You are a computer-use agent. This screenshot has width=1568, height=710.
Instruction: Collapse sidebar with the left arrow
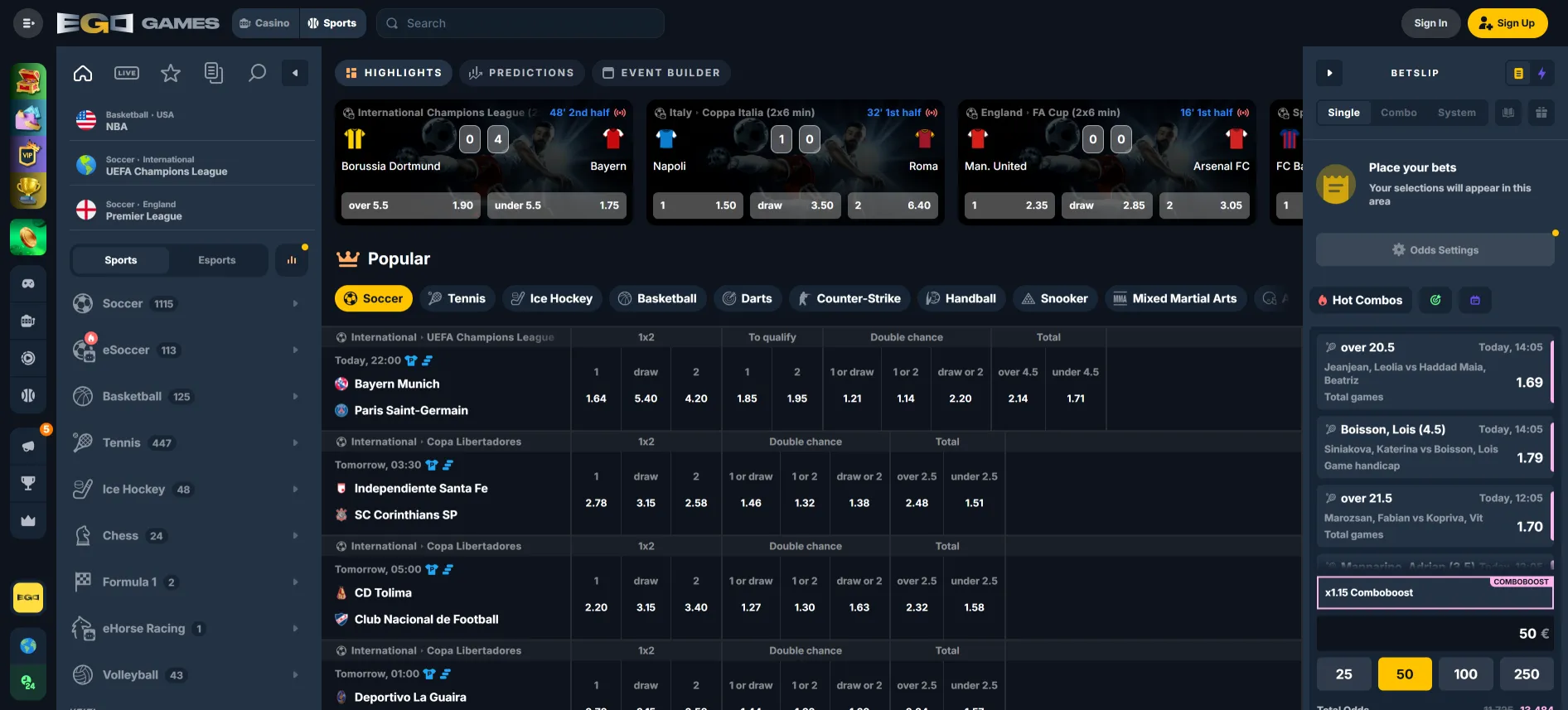[x=295, y=73]
